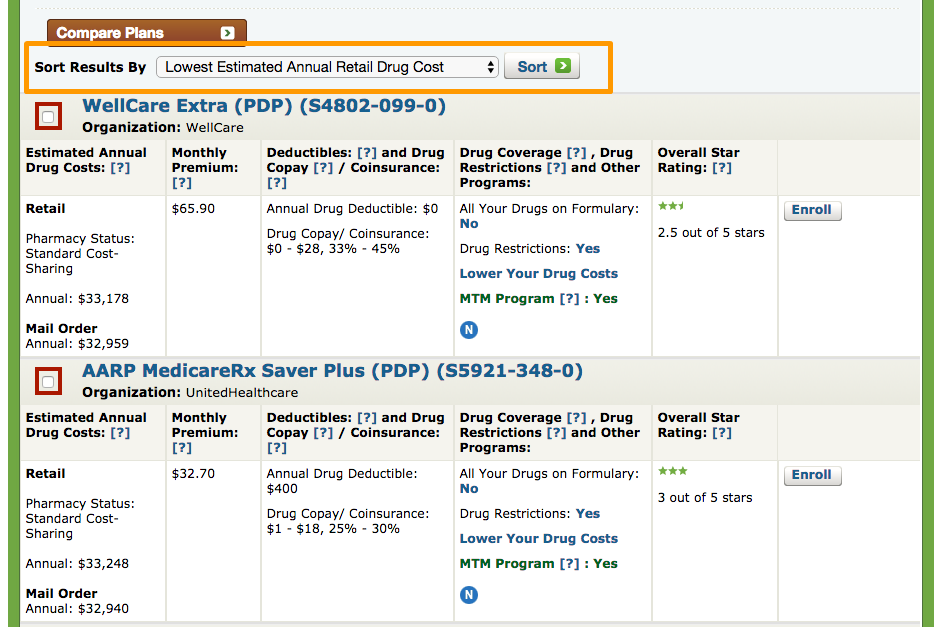Screen dimensions: 941x627
Task: Click the arrow icon on Compare Plans
Action: coord(227,33)
